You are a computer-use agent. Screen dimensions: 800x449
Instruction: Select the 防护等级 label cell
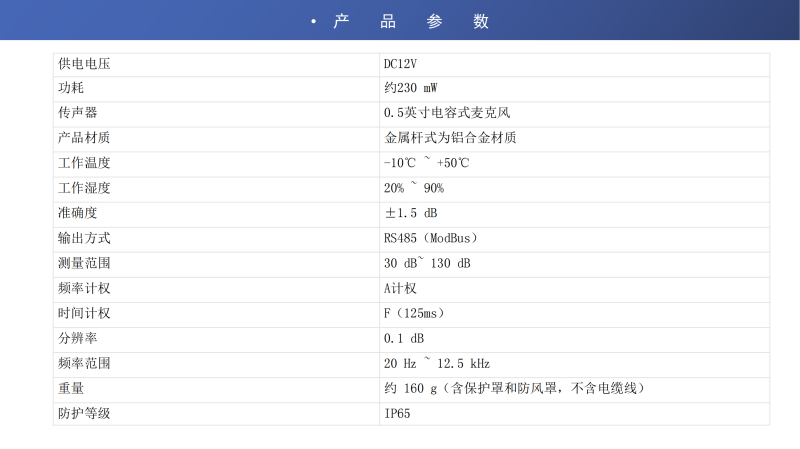pos(84,413)
